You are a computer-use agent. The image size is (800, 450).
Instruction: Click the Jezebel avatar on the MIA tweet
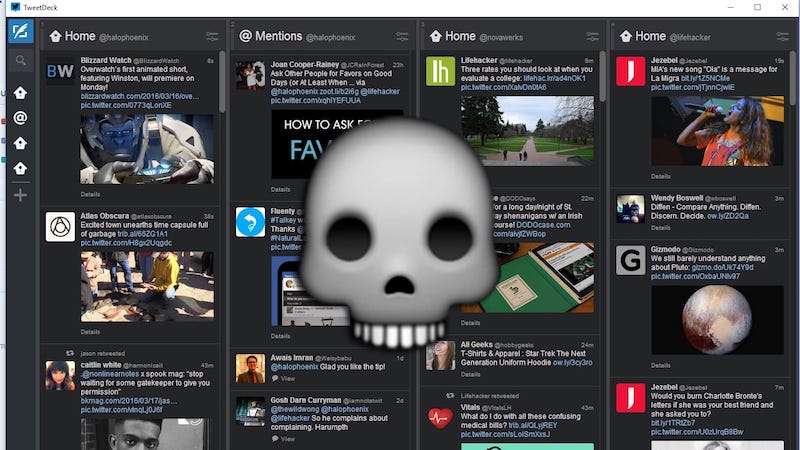pyautogui.click(x=631, y=71)
